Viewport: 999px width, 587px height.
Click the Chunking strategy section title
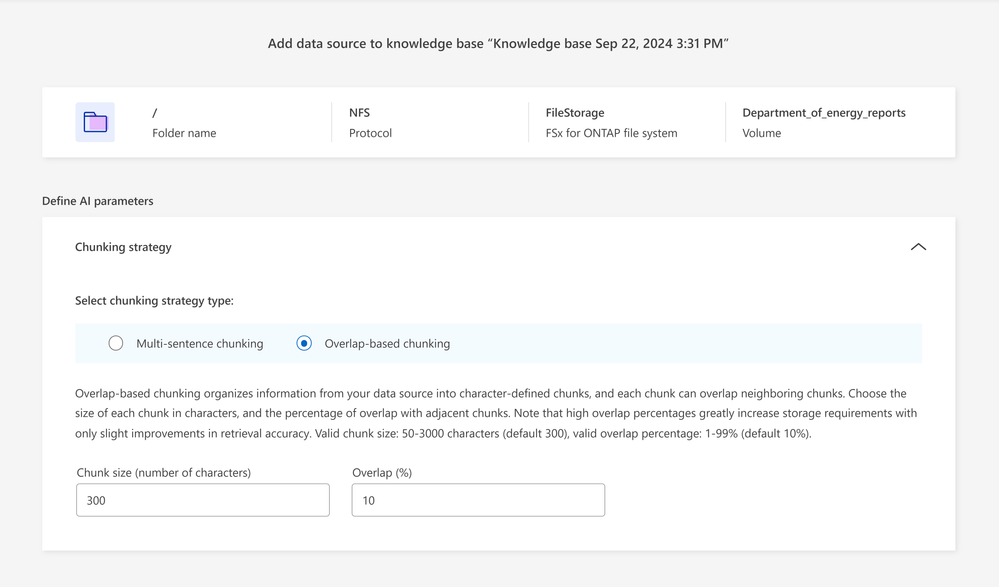point(123,247)
